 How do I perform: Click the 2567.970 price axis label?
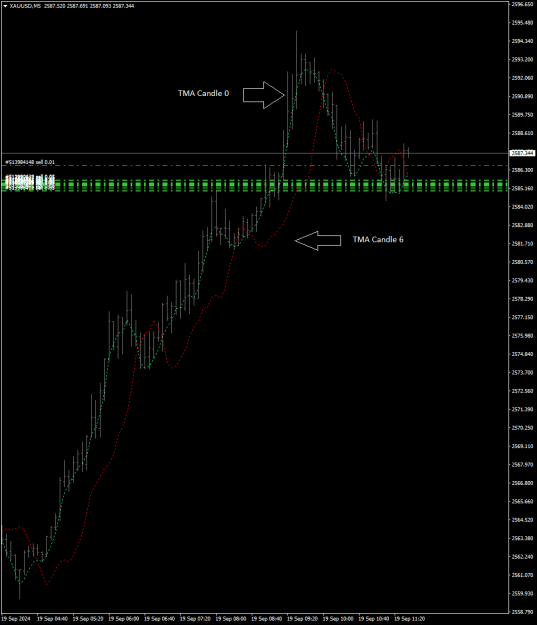click(523, 464)
